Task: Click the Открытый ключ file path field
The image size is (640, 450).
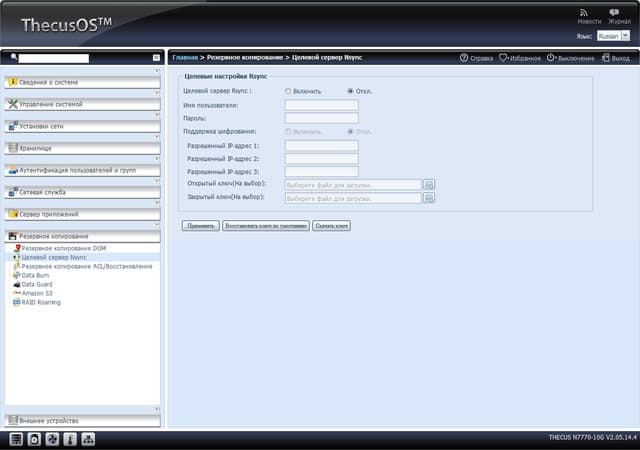Action: [353, 185]
